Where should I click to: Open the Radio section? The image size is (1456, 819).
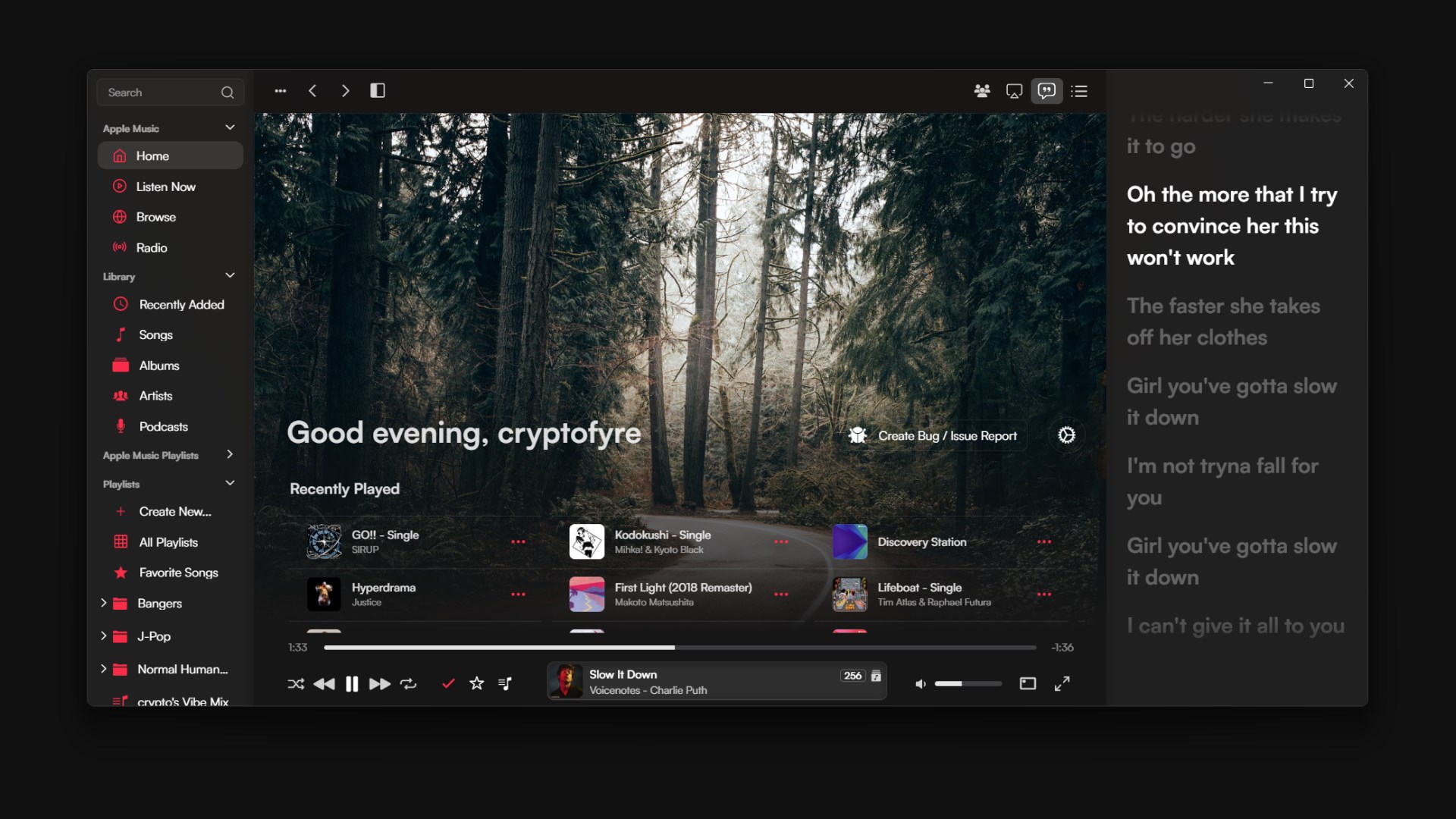(x=150, y=247)
